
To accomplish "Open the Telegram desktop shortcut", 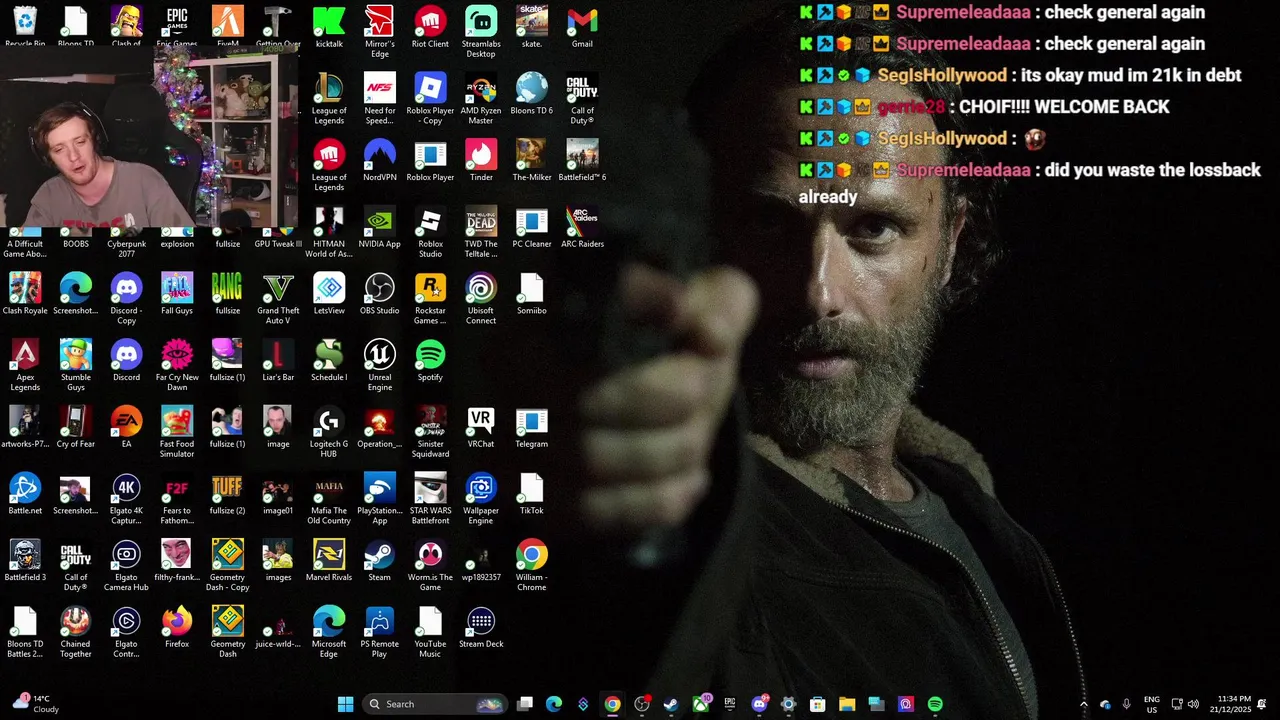I will (x=532, y=427).
